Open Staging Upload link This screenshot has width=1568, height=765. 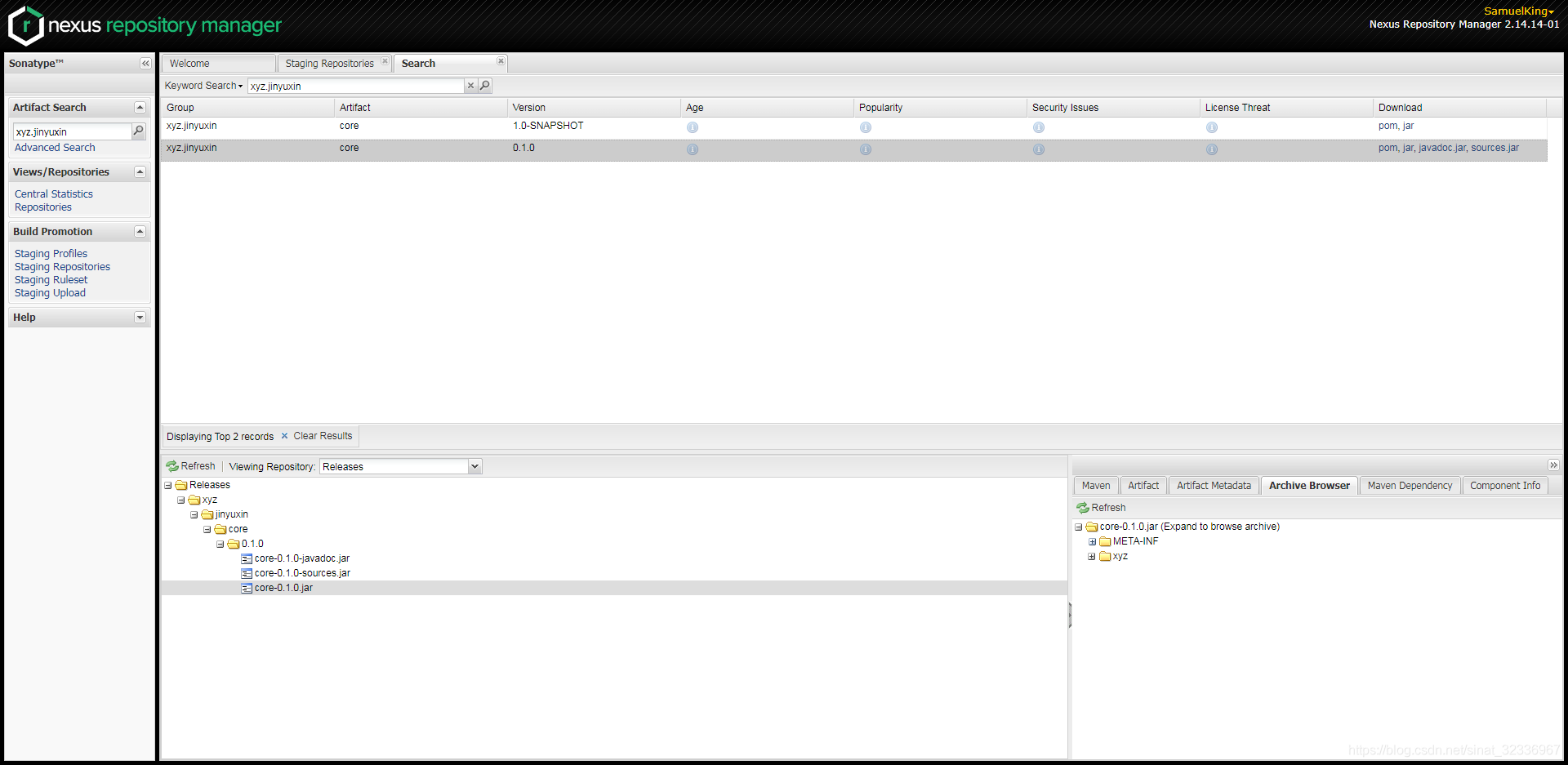coord(50,293)
